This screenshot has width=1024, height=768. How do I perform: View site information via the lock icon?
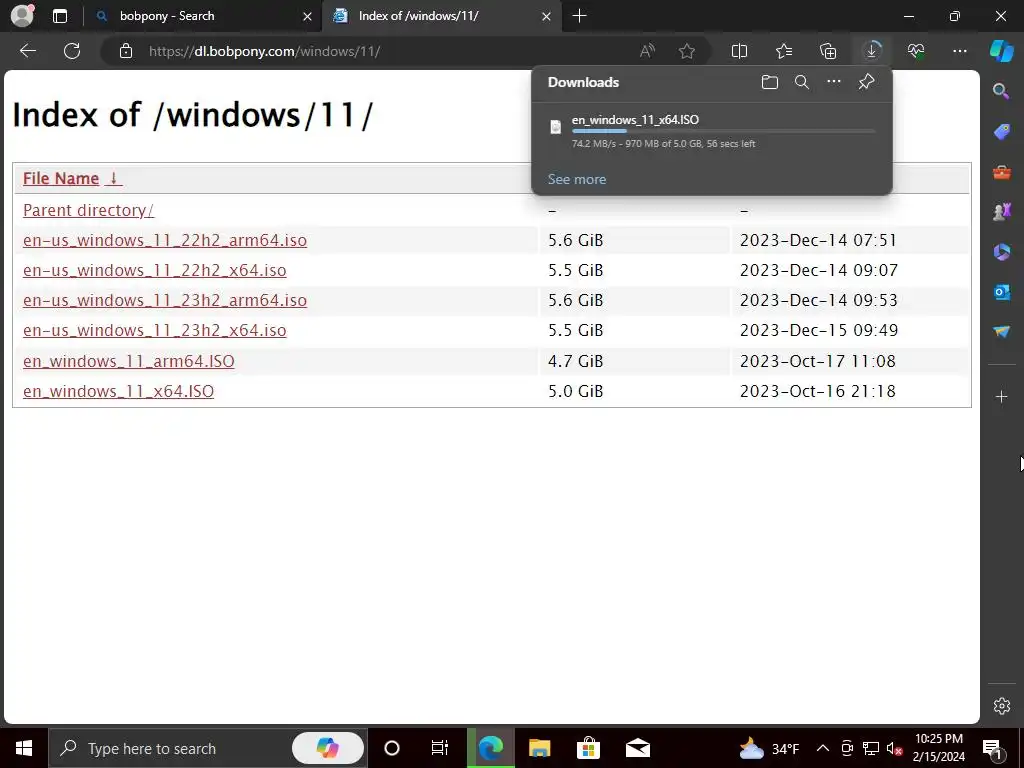[x=126, y=51]
